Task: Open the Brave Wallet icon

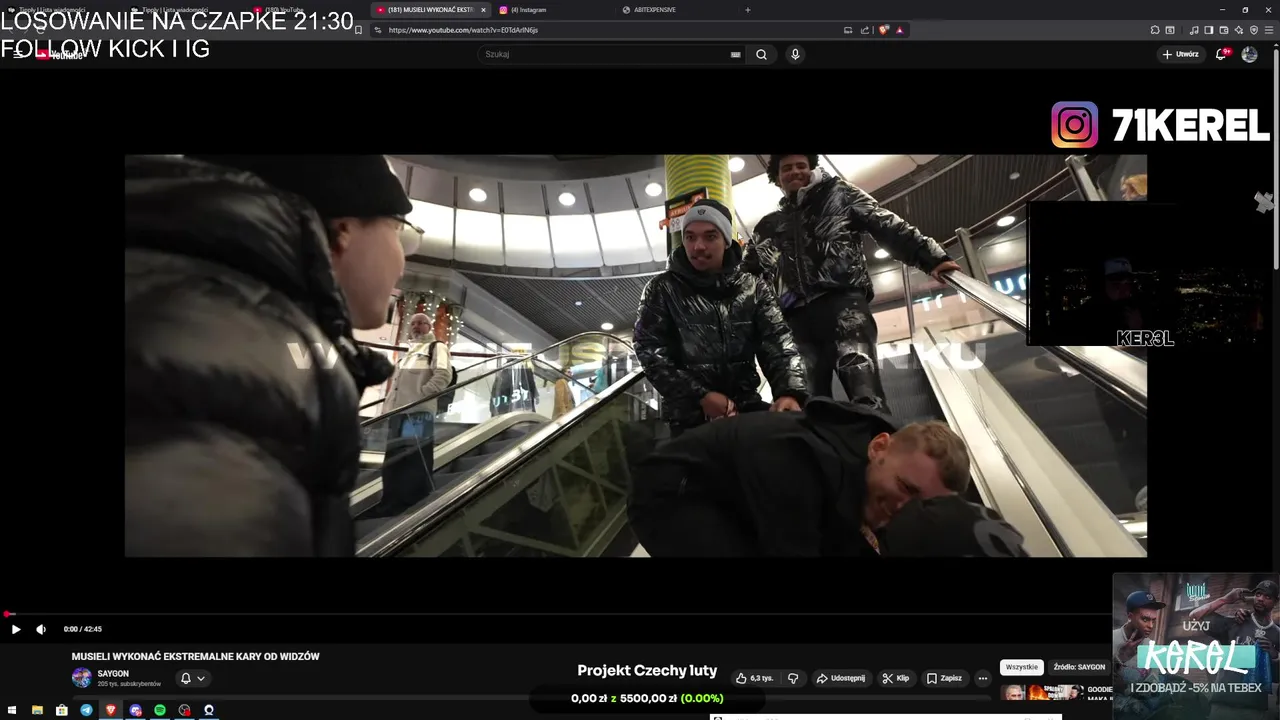Action: click(1223, 30)
